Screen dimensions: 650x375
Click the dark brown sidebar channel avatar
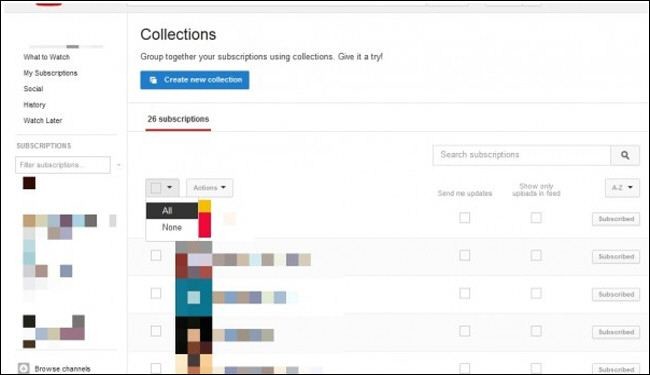click(x=29, y=183)
